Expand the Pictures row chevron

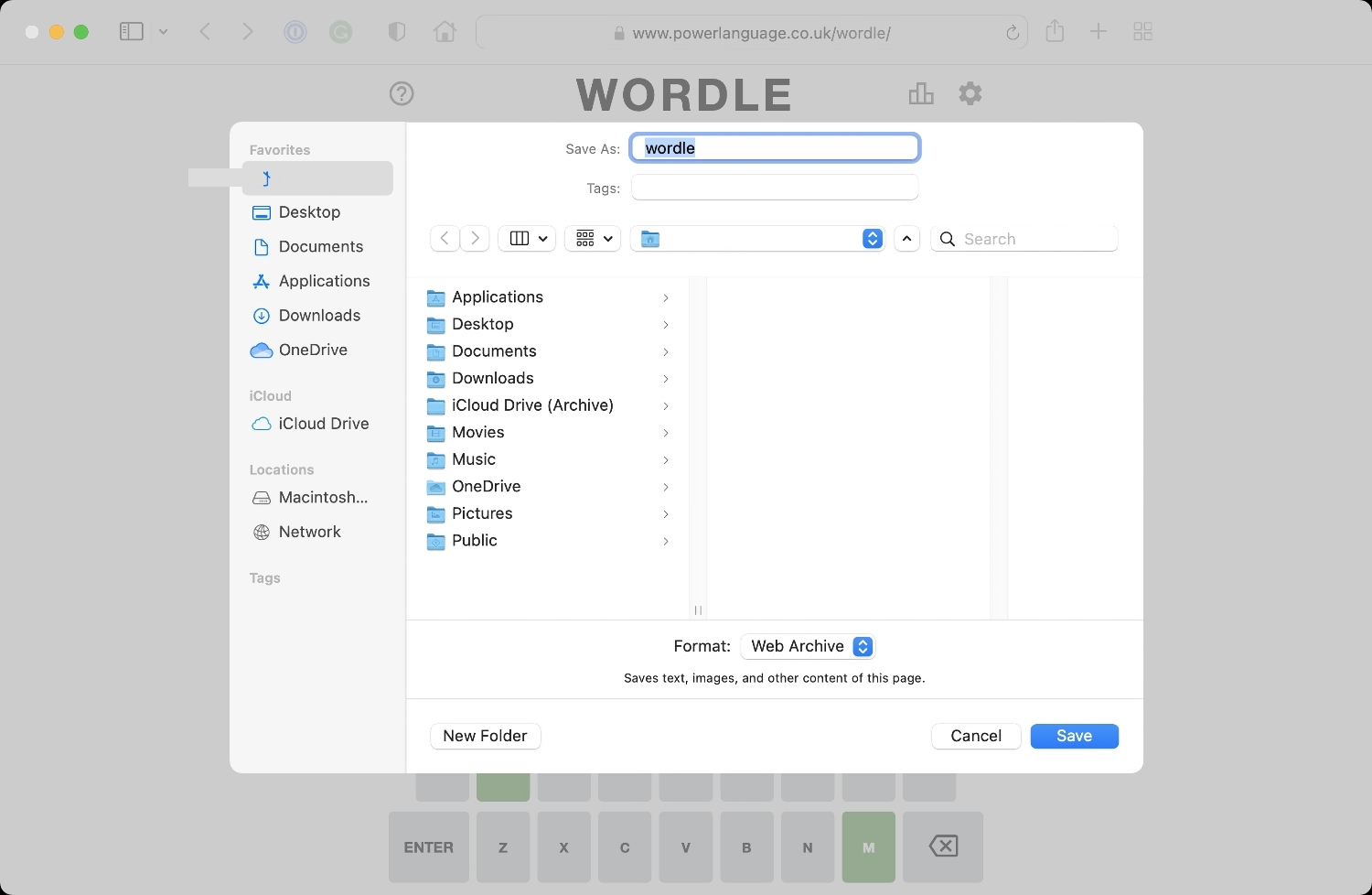666,514
